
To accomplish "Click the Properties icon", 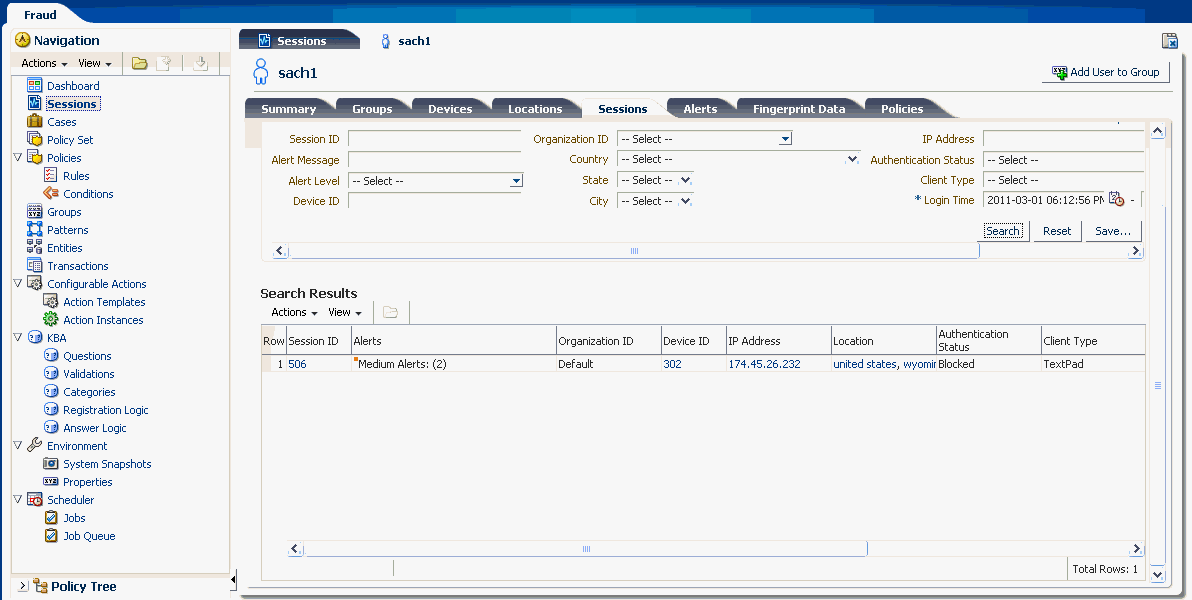I will click(51, 481).
